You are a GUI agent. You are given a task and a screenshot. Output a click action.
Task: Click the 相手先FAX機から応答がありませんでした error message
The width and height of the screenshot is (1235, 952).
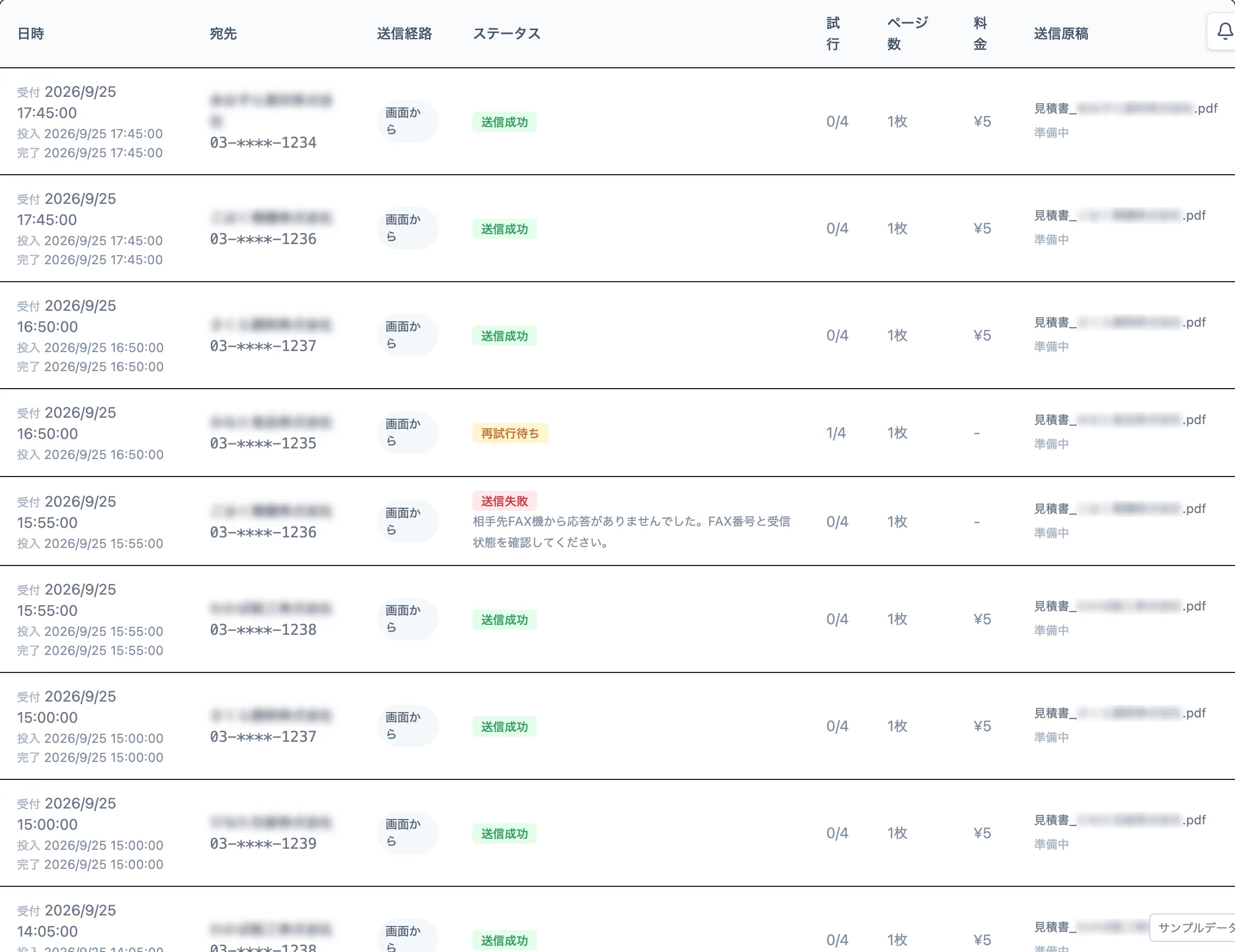pyautogui.click(x=632, y=532)
